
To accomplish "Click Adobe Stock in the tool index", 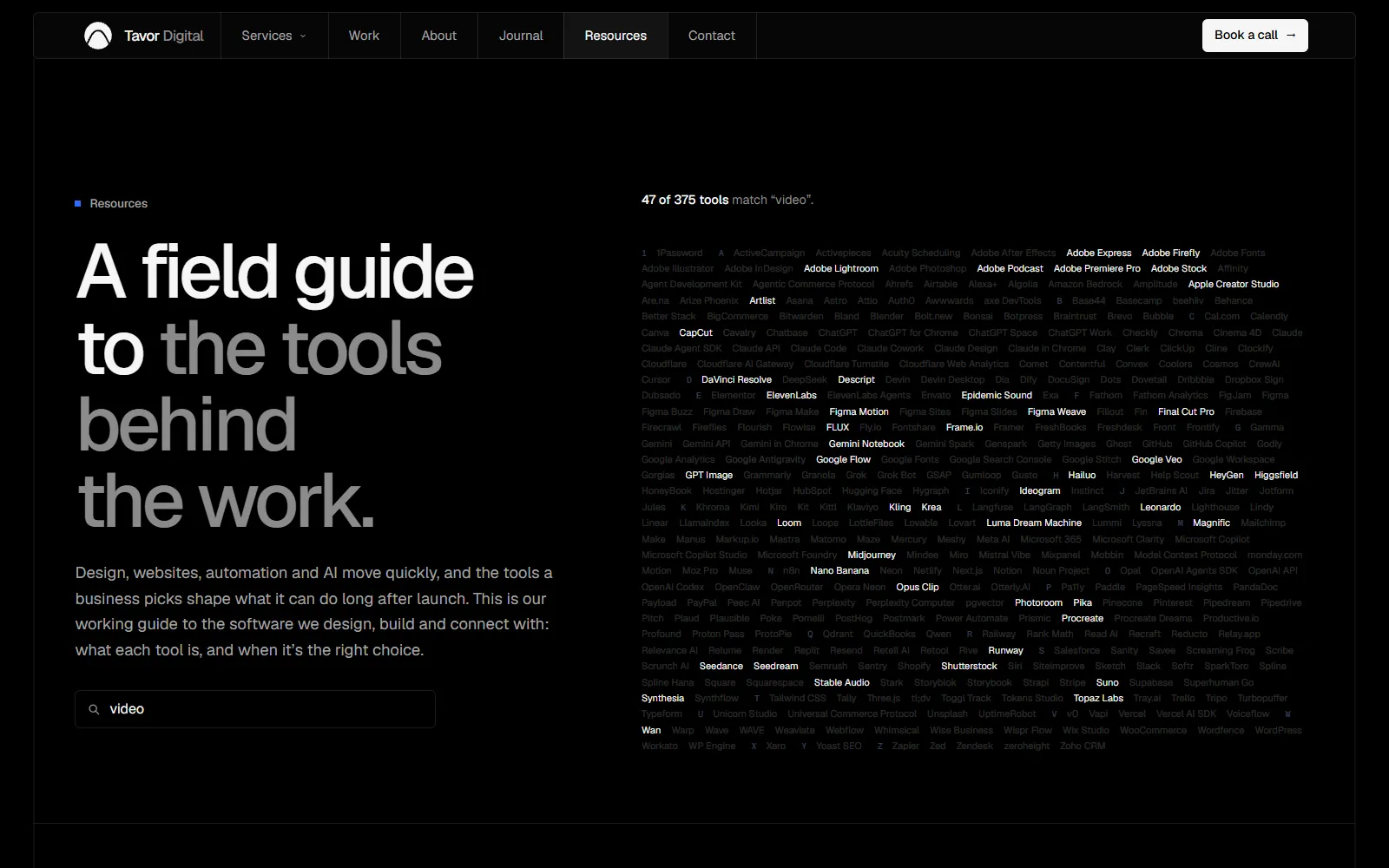I will [1179, 268].
